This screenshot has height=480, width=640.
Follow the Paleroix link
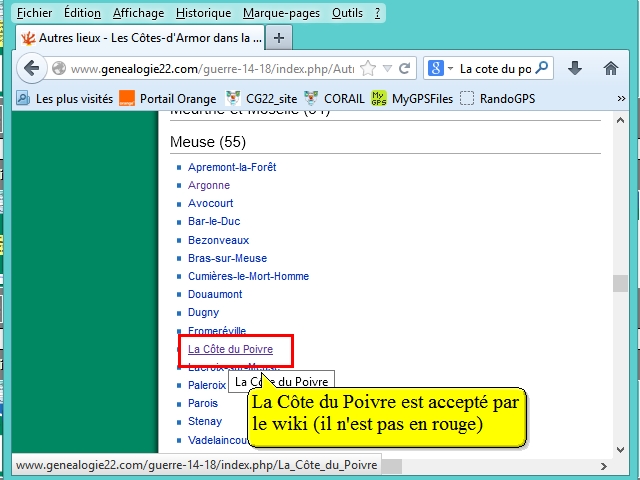point(207,385)
